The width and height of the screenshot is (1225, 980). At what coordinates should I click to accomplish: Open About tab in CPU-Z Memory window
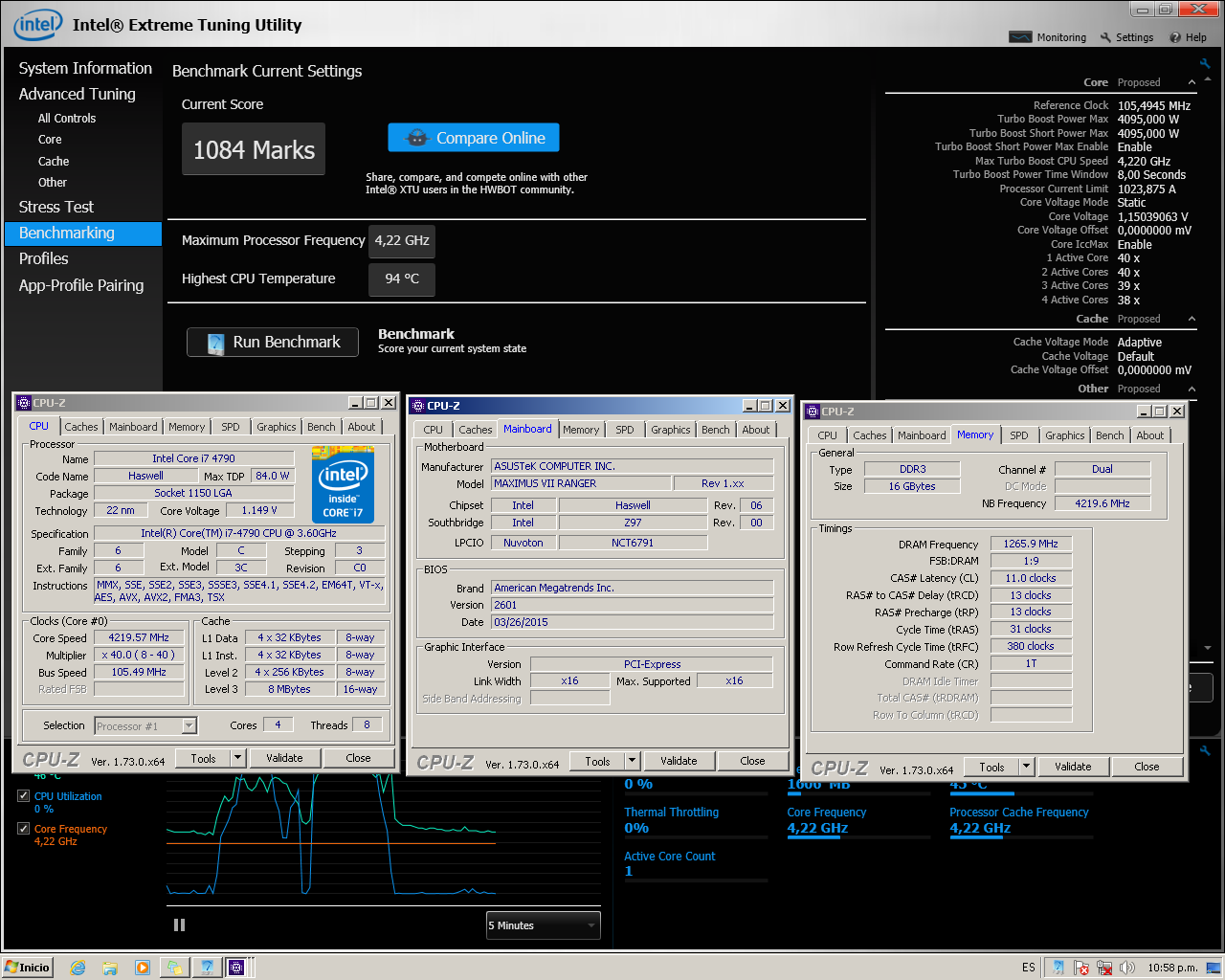[x=1150, y=435]
